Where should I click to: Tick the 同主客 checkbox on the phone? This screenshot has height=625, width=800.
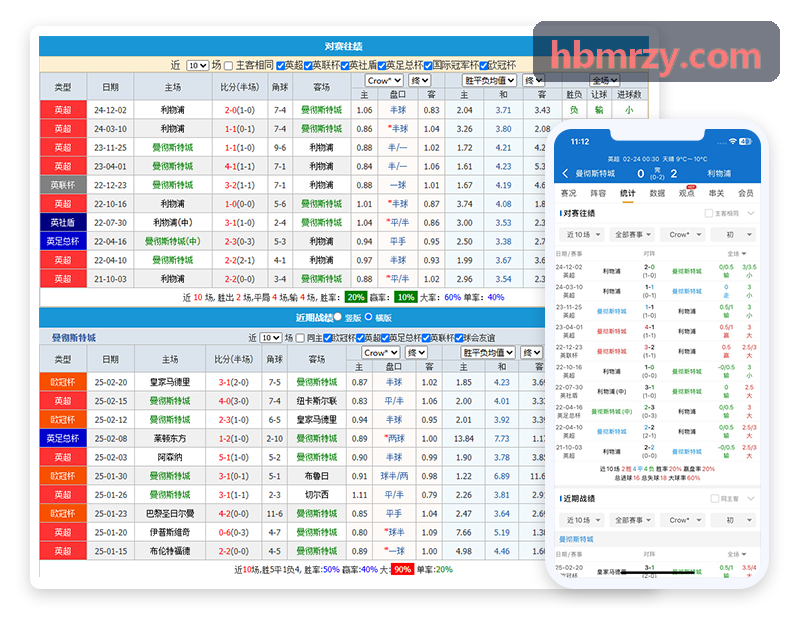(715, 498)
